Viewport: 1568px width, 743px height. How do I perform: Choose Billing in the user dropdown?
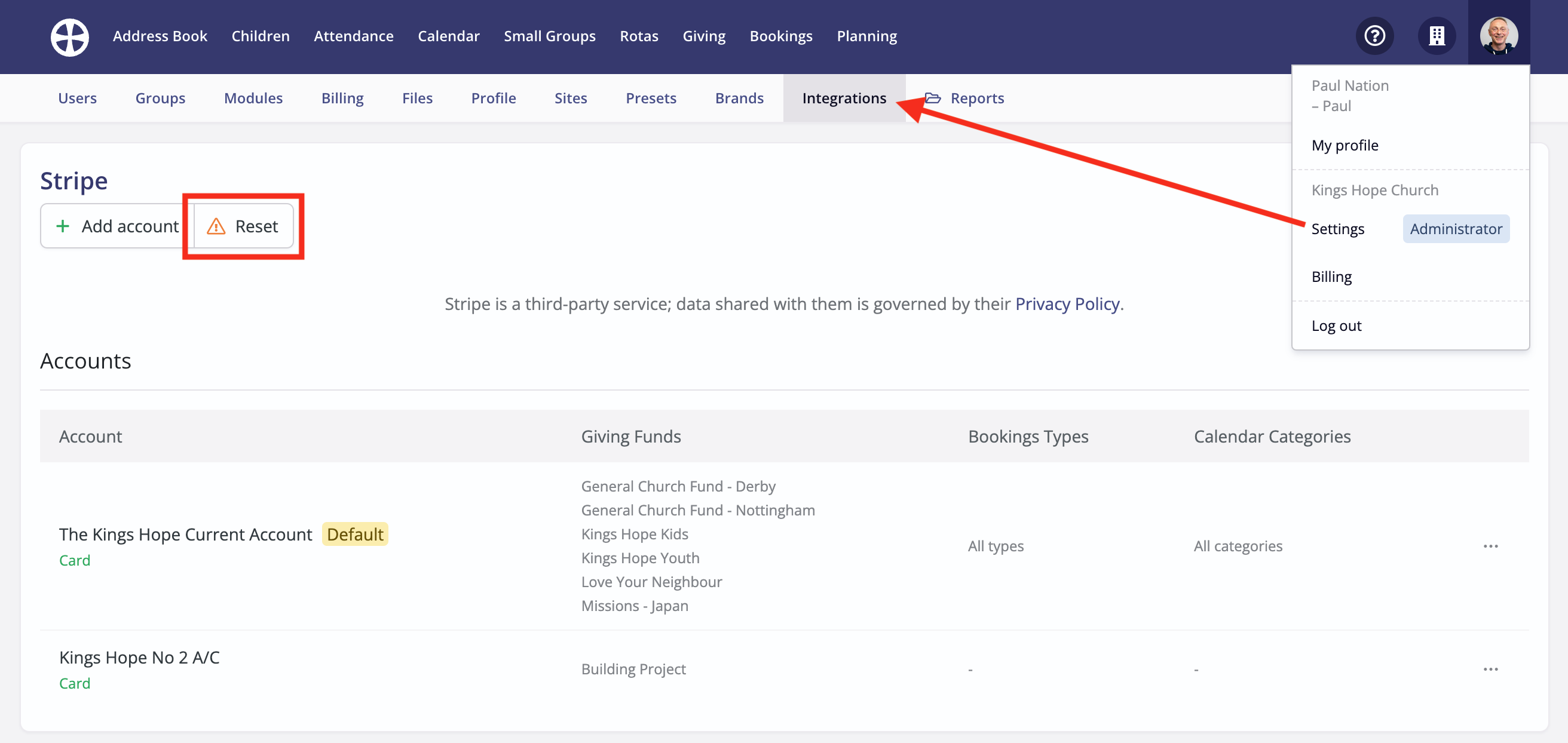pyautogui.click(x=1331, y=277)
